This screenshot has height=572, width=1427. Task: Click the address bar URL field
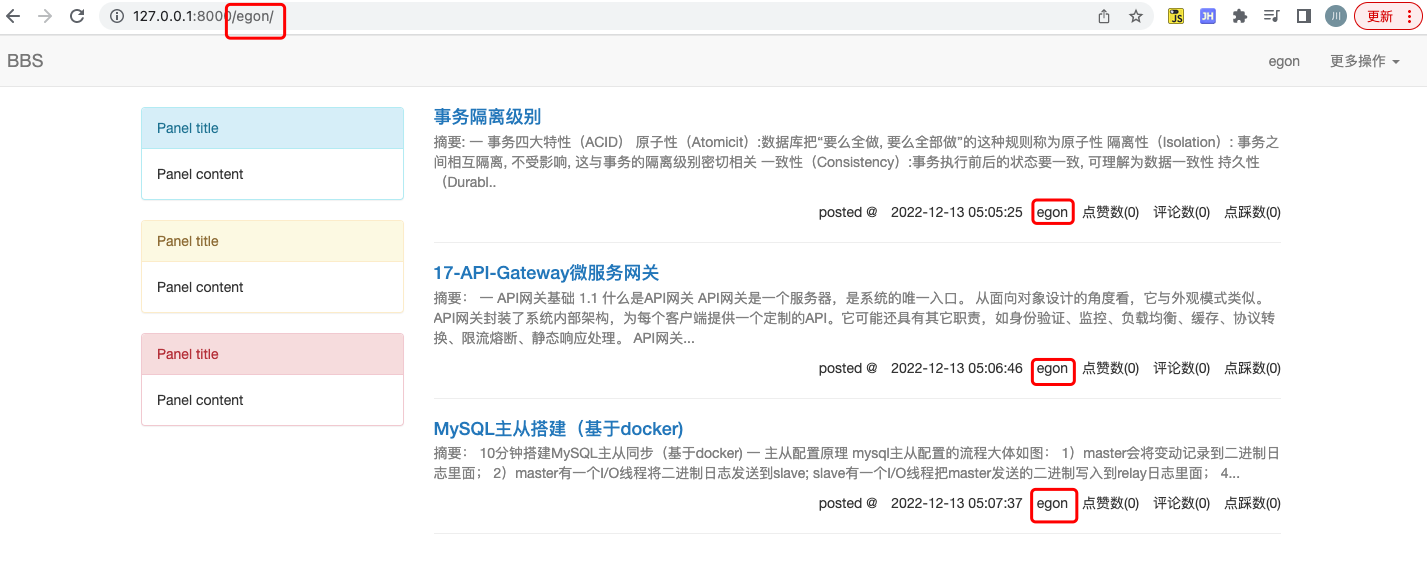pos(600,16)
